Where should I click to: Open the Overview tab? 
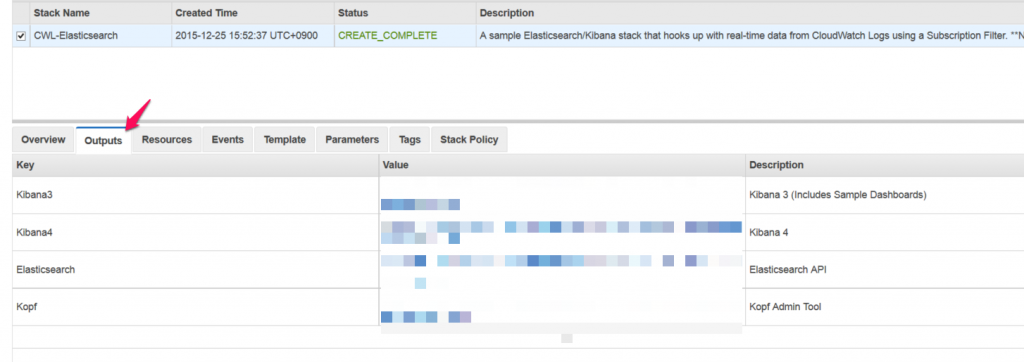click(x=43, y=140)
